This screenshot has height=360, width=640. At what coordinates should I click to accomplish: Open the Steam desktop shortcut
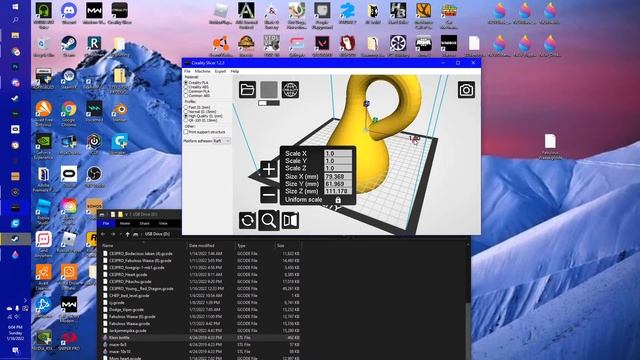69,46
